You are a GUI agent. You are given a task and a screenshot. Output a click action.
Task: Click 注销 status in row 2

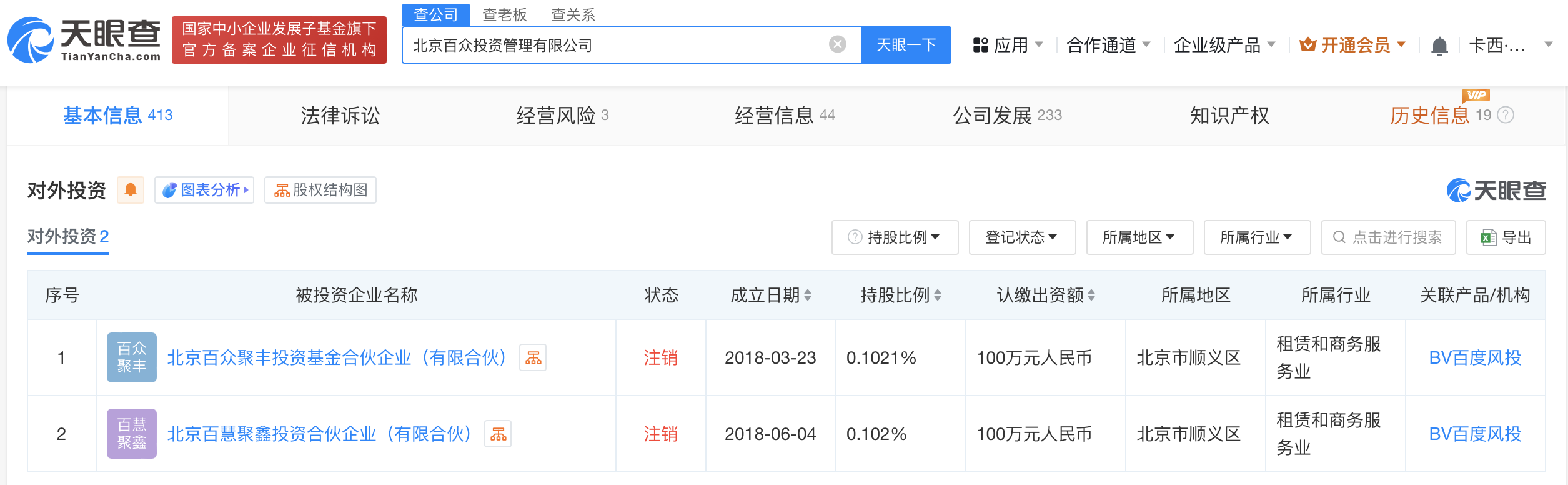coord(661,434)
